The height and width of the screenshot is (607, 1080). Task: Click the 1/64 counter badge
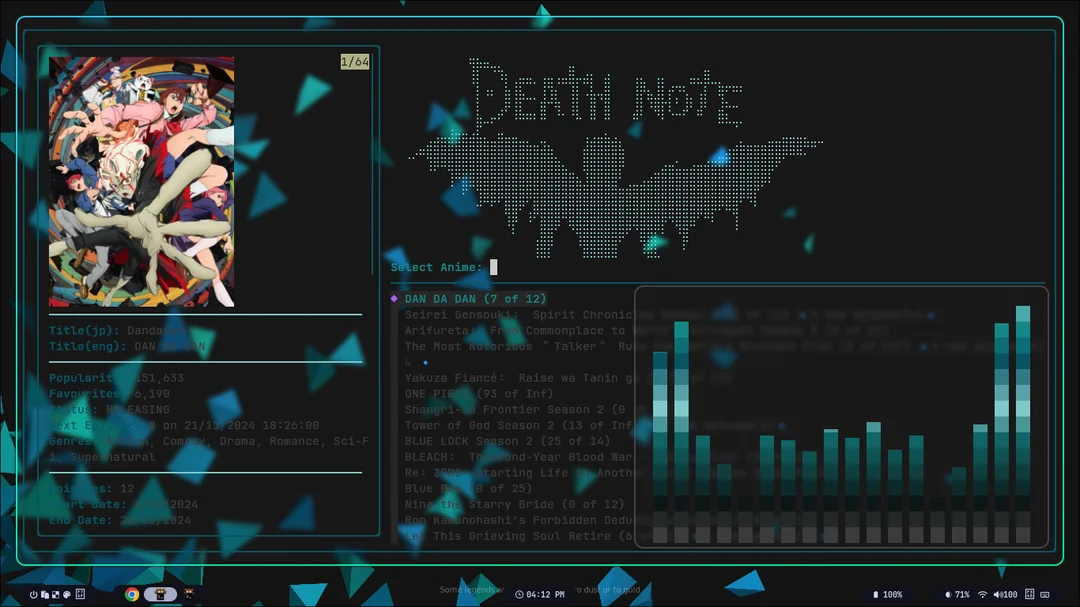pyautogui.click(x=355, y=62)
